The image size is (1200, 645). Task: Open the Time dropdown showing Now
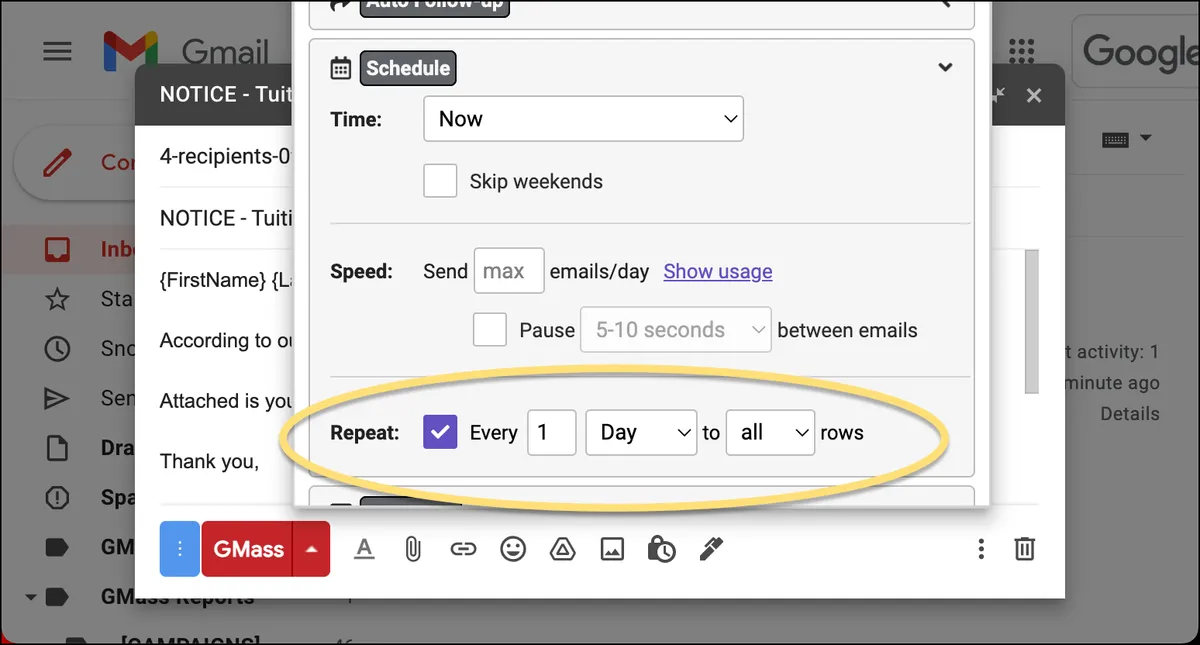[584, 119]
